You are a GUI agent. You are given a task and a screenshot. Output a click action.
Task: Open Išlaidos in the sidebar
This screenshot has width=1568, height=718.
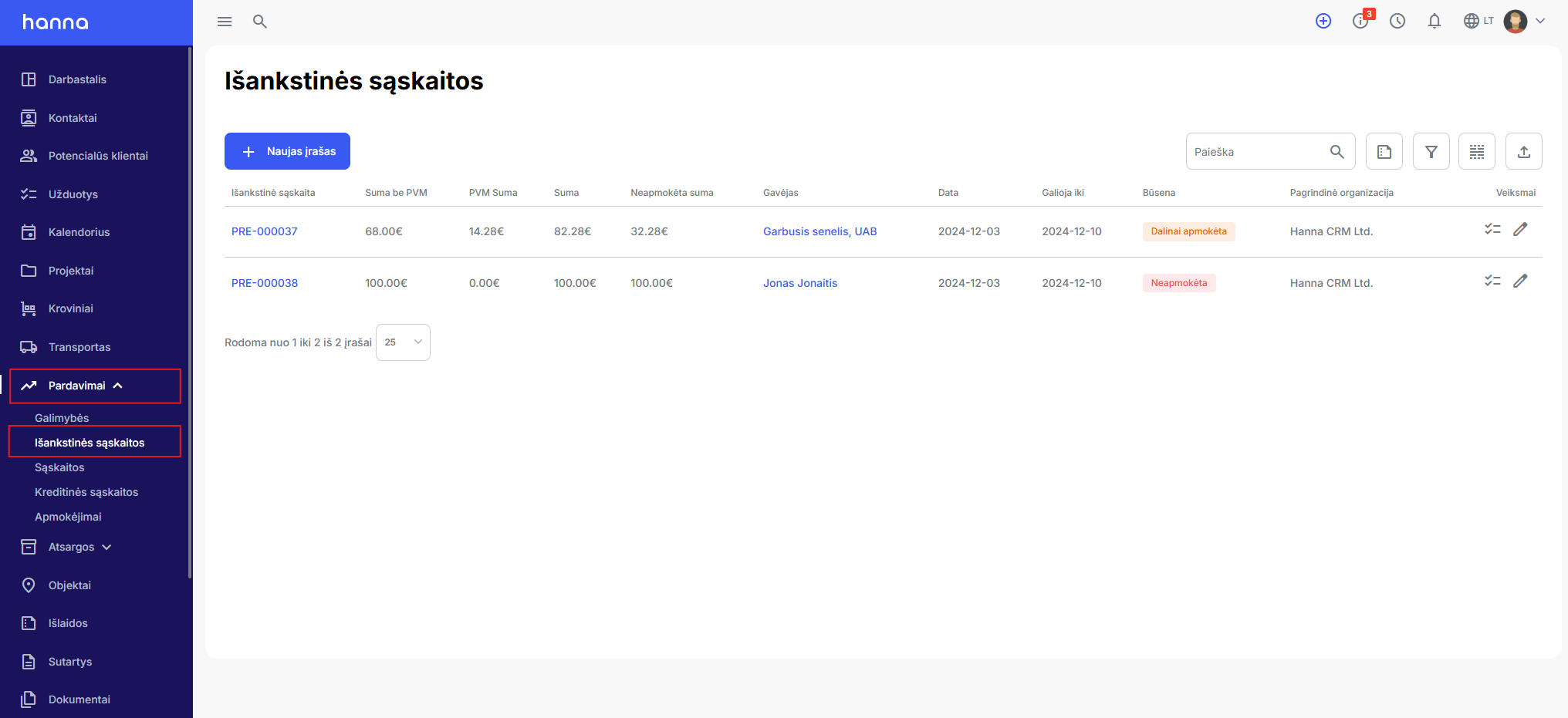tap(68, 623)
